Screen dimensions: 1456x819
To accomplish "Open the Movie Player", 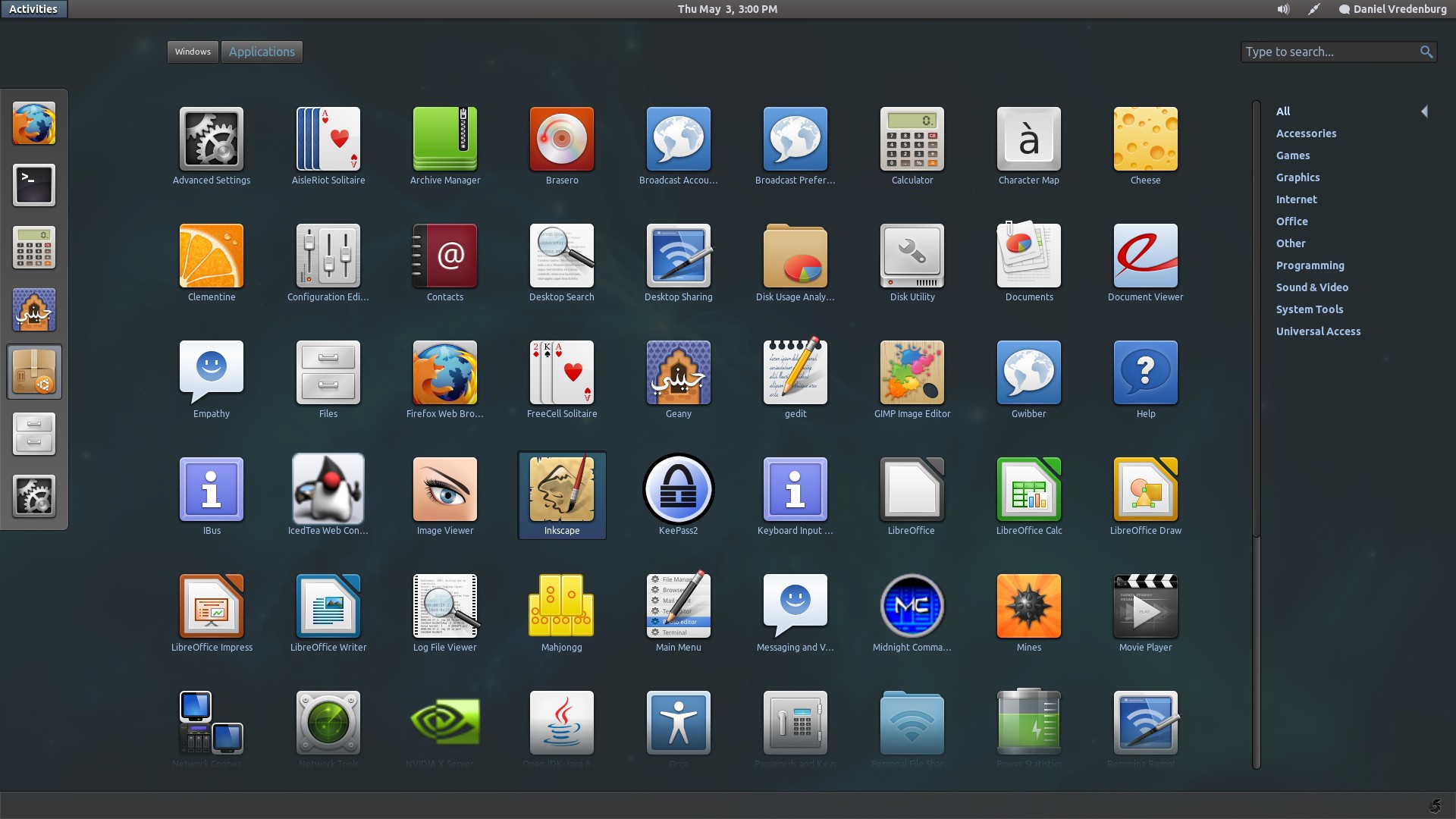I will 1145,612.
